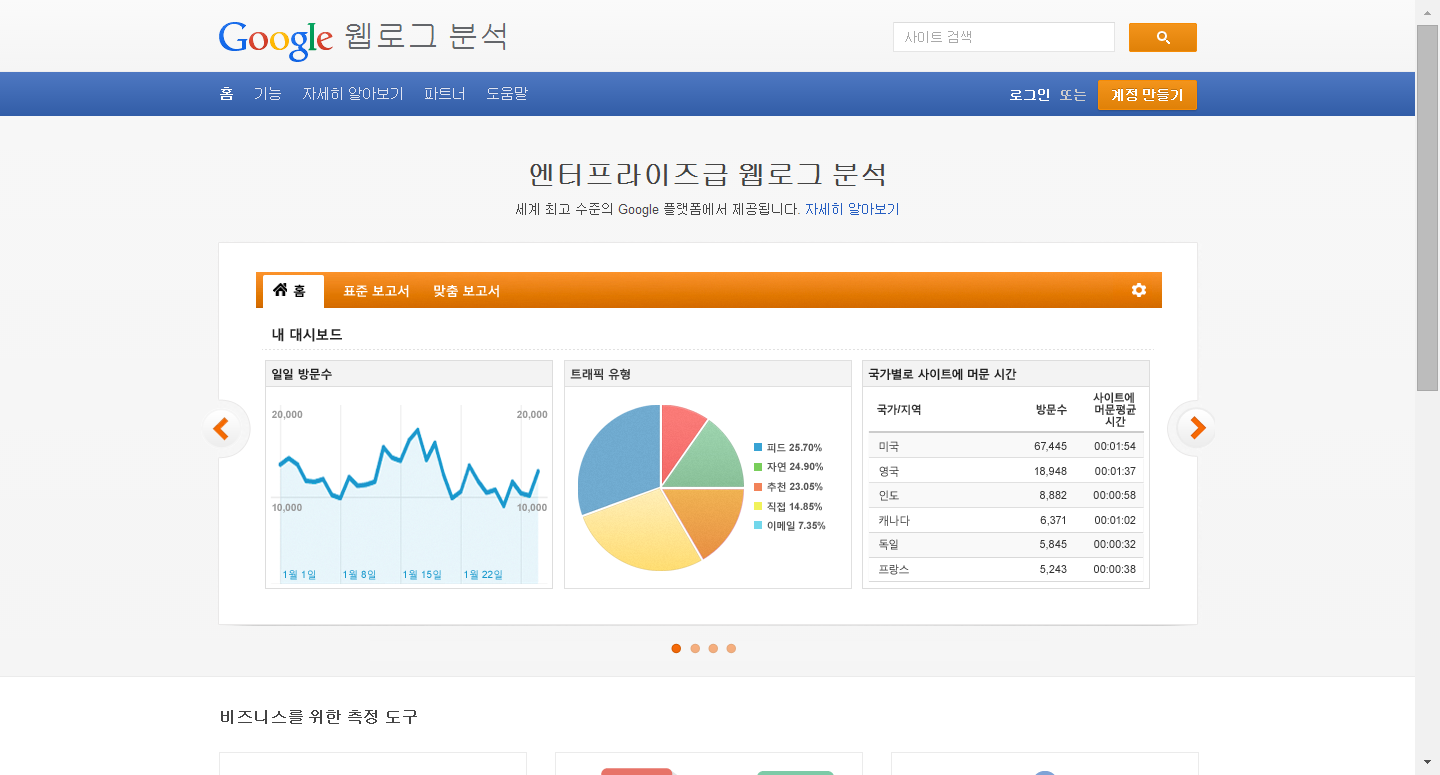Click 67,445 visits value
Viewport: 1440px width, 775px height.
[1050, 446]
